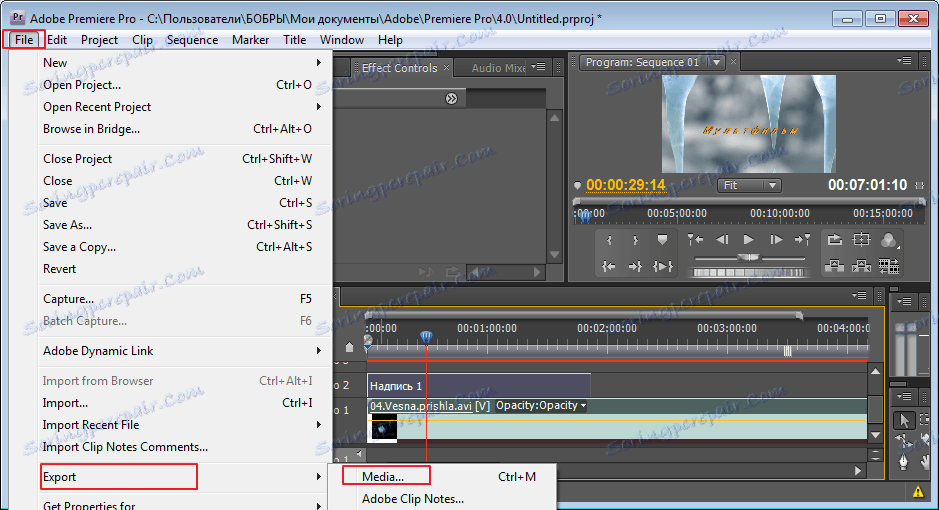Open audio meters panel flyout menu
This screenshot has height=510, width=939.
click(x=904, y=301)
